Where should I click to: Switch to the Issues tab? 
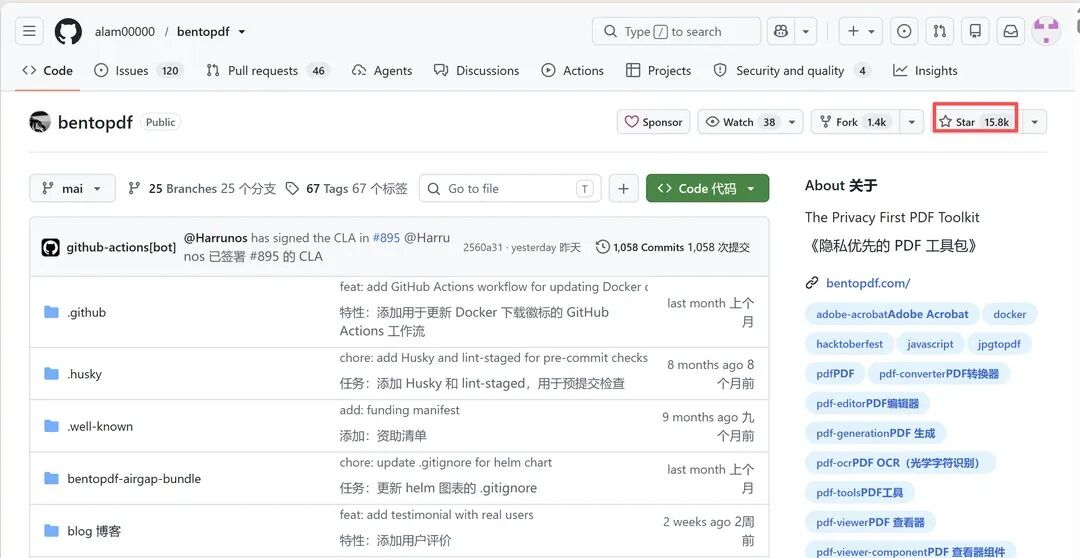138,70
